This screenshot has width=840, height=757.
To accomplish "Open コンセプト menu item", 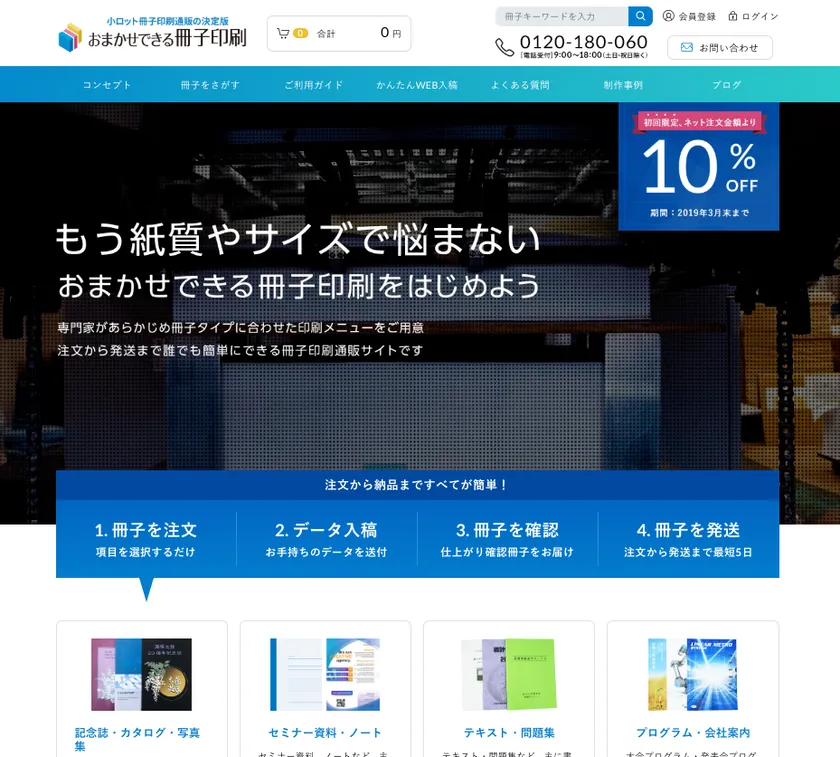I will point(107,85).
